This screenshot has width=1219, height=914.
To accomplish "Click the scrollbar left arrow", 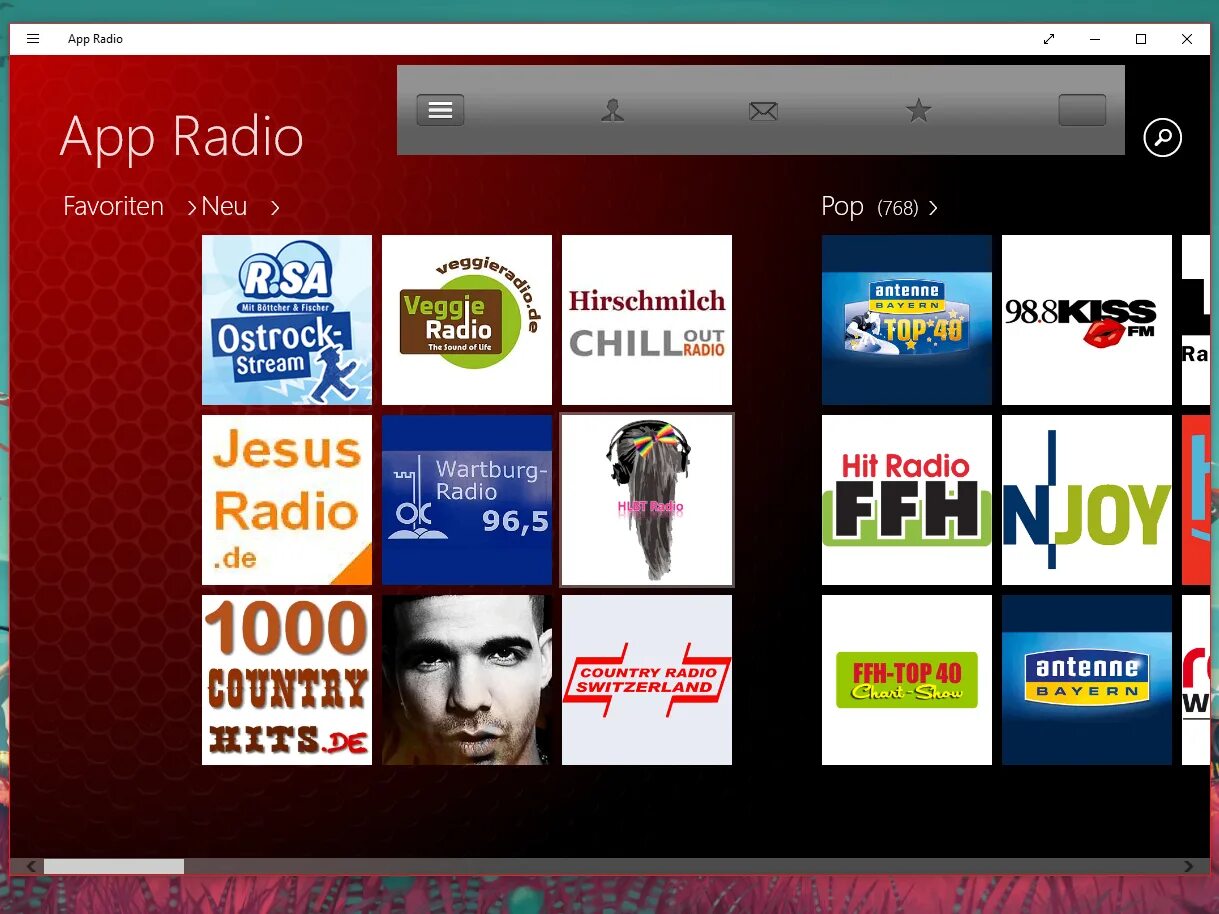I will tap(31, 866).
